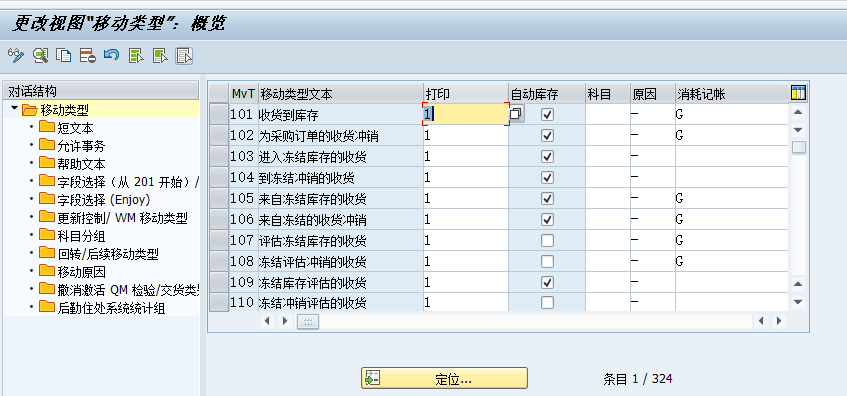Screen dimensions: 847x396
Task: Click the horizontal scrollbar thumb
Action: click(x=308, y=322)
